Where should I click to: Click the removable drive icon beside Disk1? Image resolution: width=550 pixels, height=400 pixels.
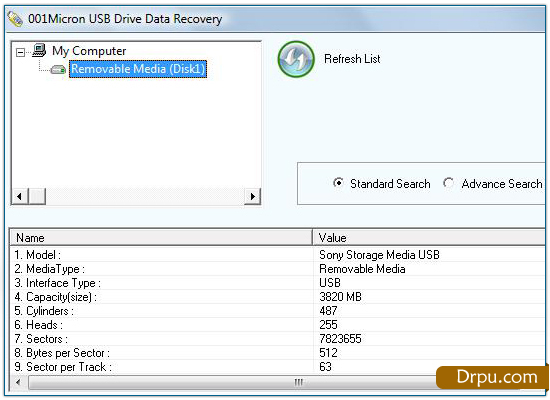(58, 69)
